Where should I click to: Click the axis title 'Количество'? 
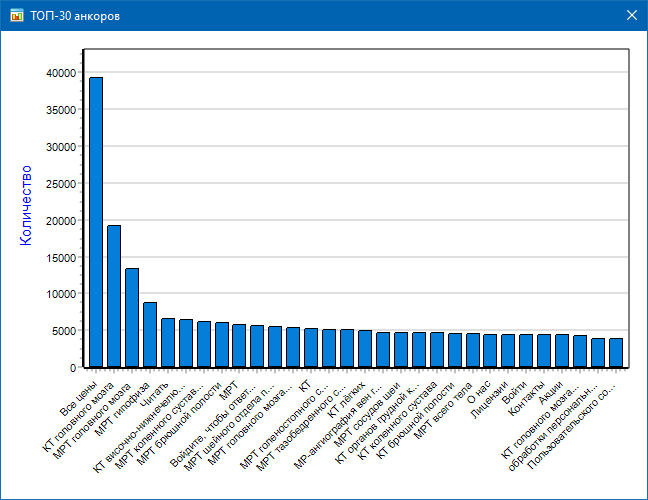point(26,206)
